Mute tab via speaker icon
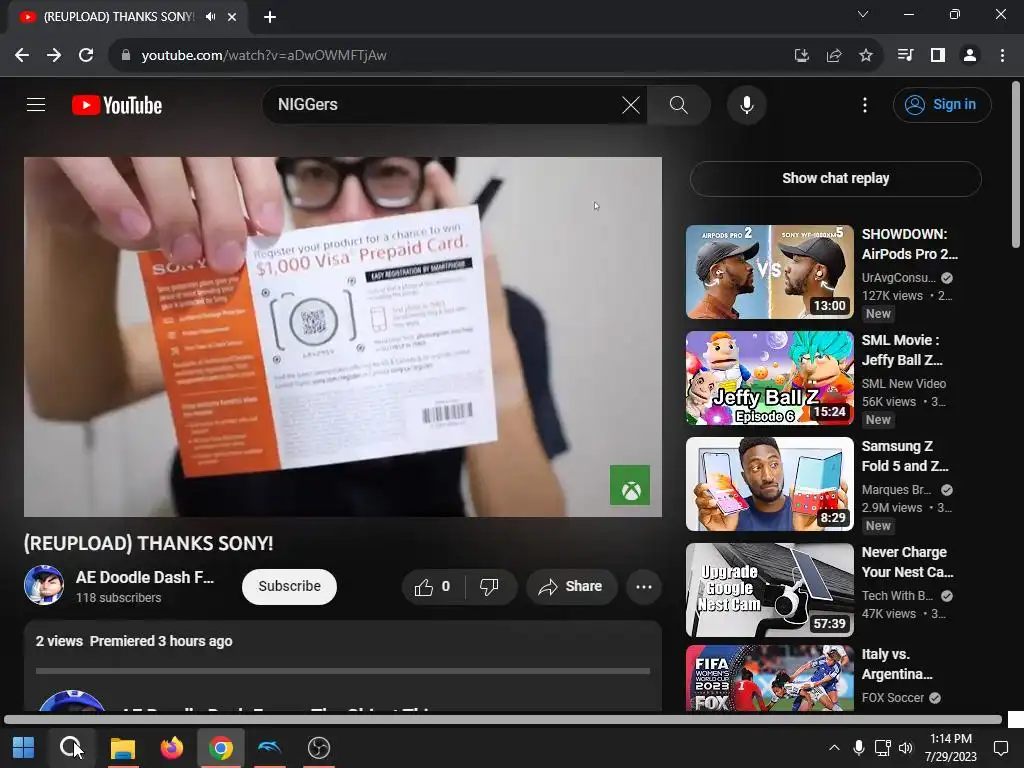 [x=210, y=17]
